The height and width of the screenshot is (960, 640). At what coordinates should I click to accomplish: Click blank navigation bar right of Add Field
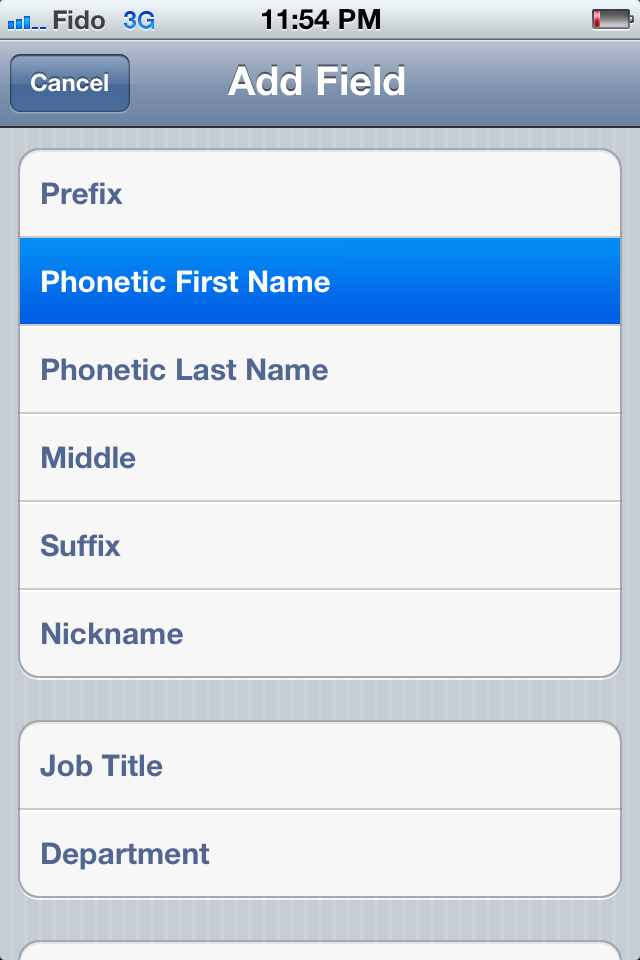pos(530,83)
